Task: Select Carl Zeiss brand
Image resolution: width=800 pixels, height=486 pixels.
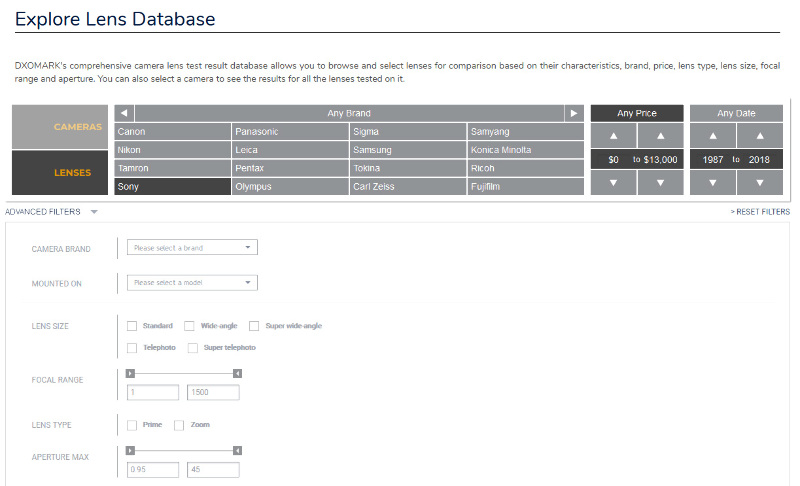Action: point(408,187)
